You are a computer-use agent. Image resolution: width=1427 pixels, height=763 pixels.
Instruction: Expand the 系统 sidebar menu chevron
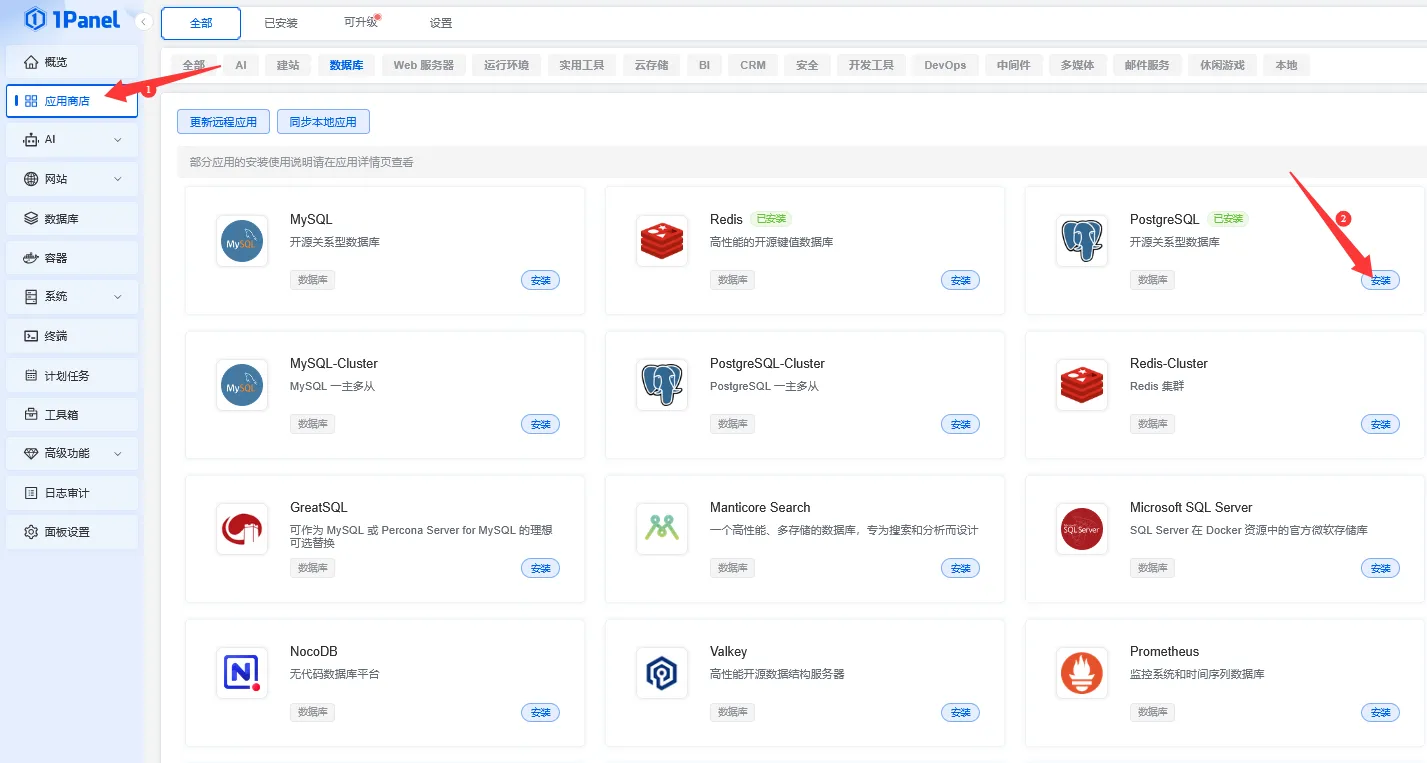[118, 297]
